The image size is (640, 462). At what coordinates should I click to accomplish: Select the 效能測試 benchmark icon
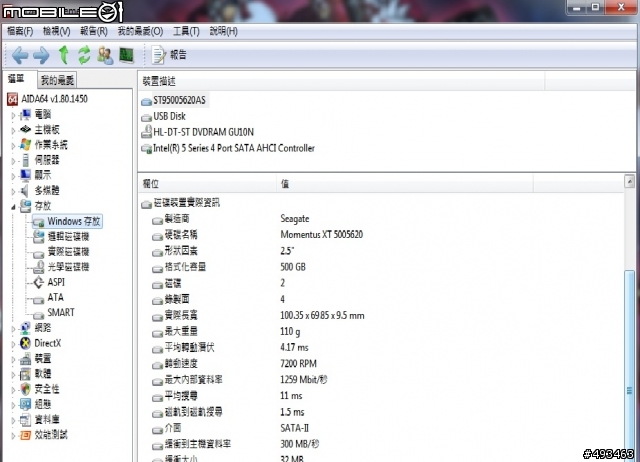pyautogui.click(x=25, y=435)
